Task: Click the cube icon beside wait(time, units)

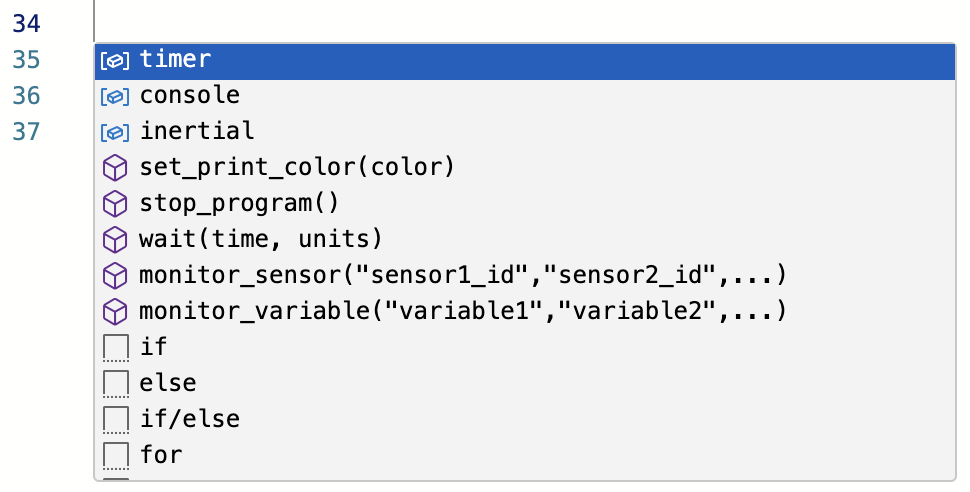Action: pos(116,240)
